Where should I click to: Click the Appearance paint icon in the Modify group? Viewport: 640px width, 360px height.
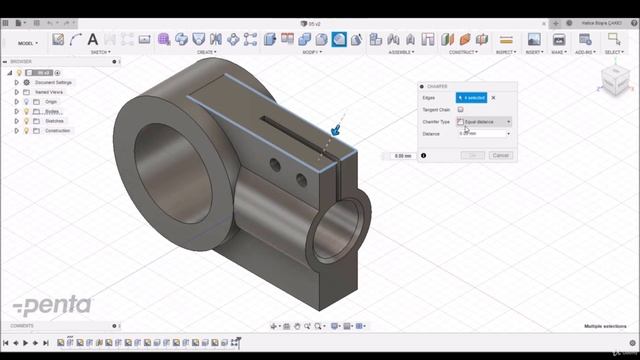coord(356,40)
